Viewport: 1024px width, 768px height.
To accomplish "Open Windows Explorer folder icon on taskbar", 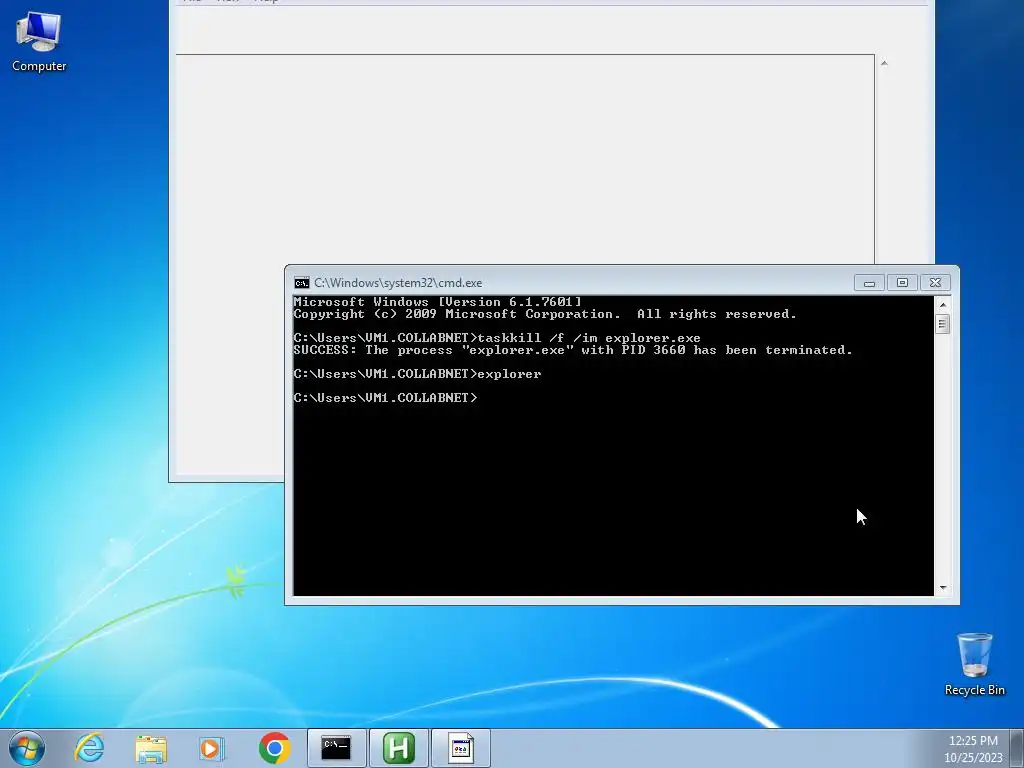I will pyautogui.click(x=151, y=748).
